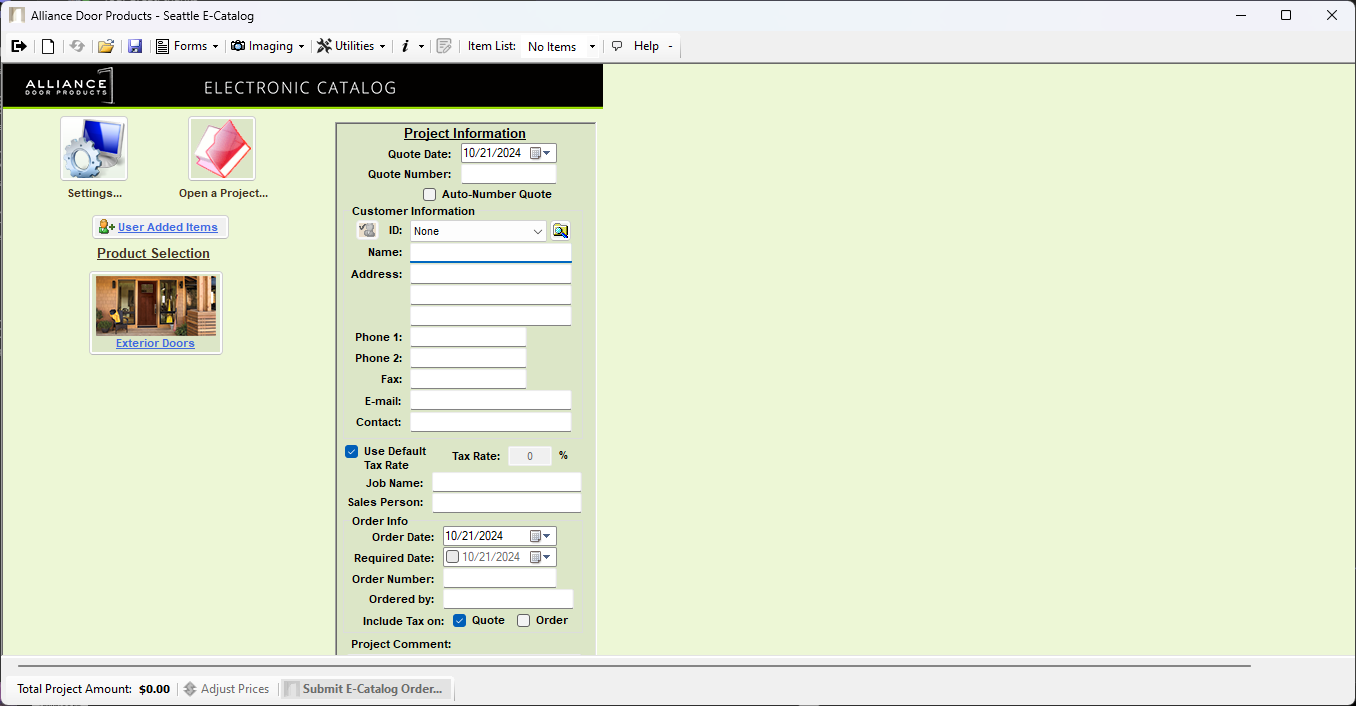The width and height of the screenshot is (1356, 706).
Task: Click the Total Project Amount $0.00 value
Action: tap(154, 689)
